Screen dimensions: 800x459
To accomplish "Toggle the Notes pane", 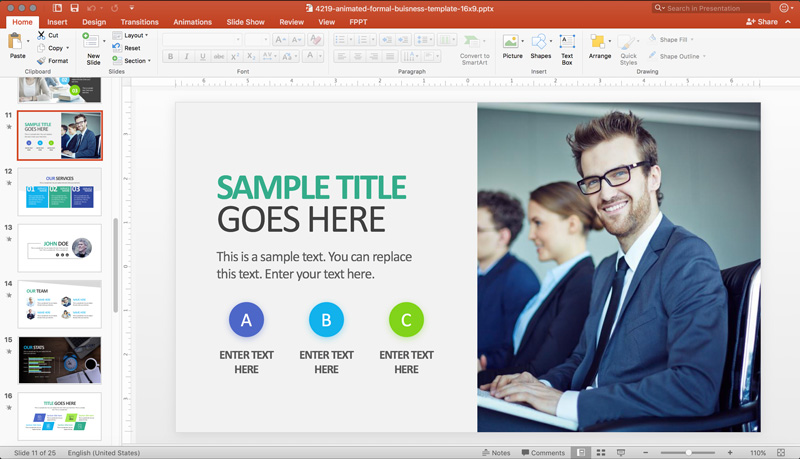I will [496, 452].
